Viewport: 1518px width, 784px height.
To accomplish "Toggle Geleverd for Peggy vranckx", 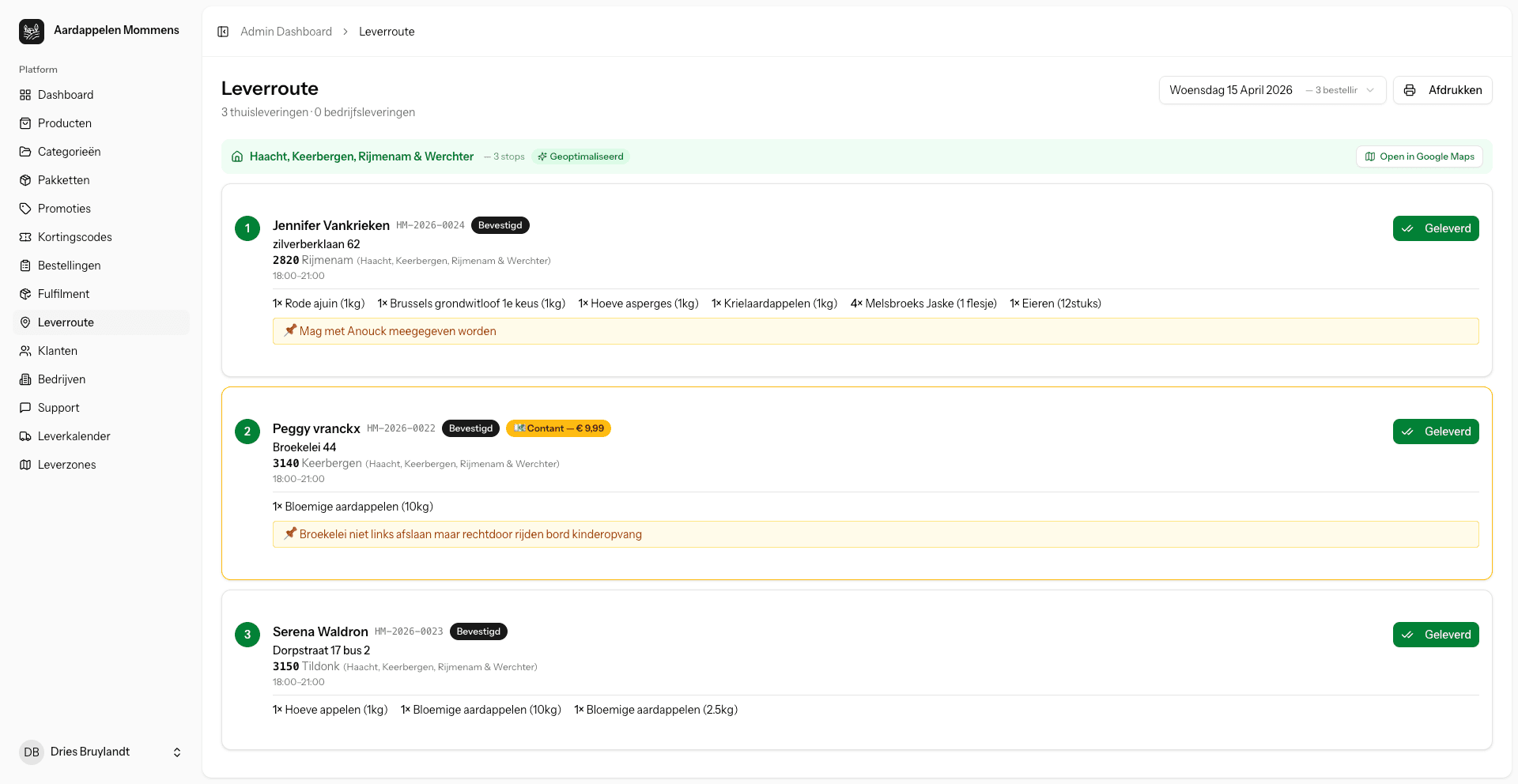I will [x=1436, y=432].
